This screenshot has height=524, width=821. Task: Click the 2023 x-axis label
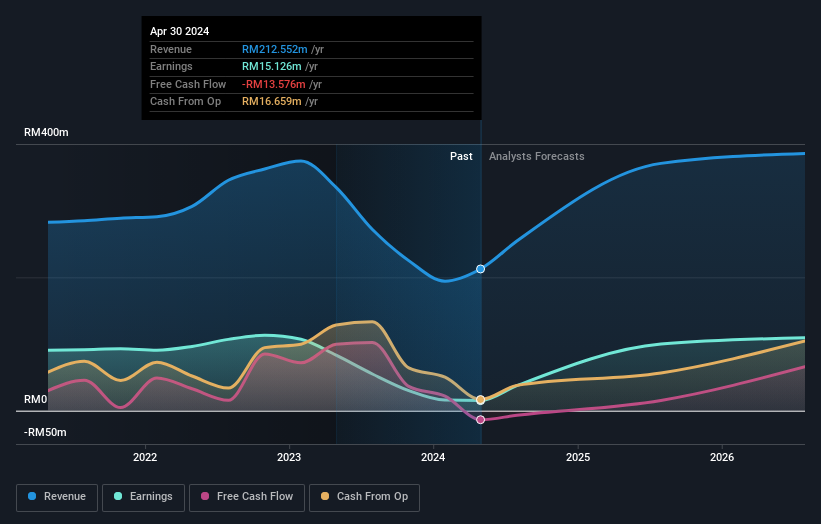point(289,457)
